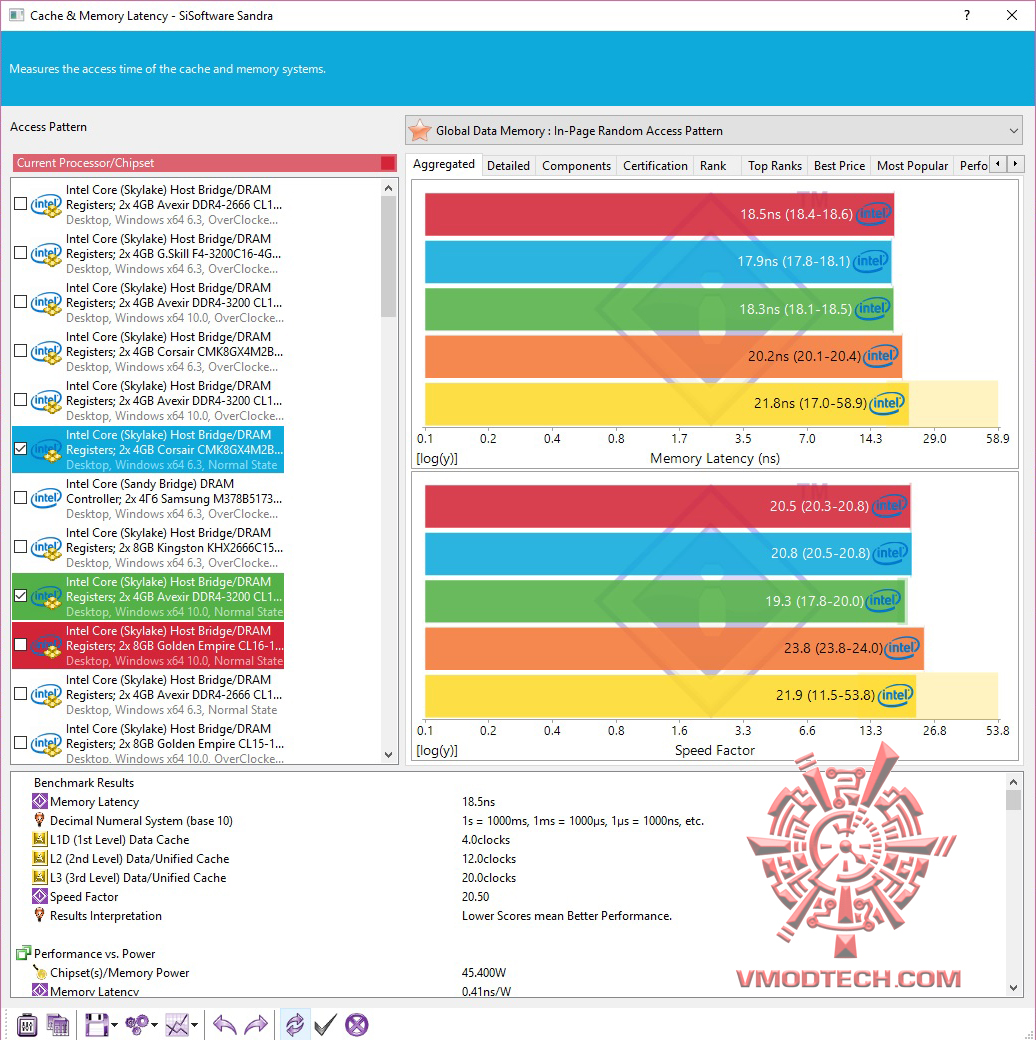Image resolution: width=1036 pixels, height=1040 pixels.
Task: Click the orange 20.2ns latency bar
Action: [x=663, y=356]
